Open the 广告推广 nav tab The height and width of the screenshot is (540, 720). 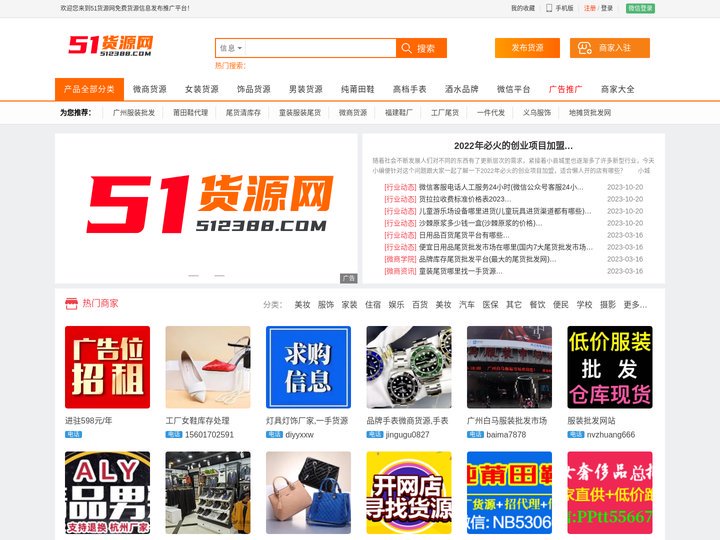point(566,89)
